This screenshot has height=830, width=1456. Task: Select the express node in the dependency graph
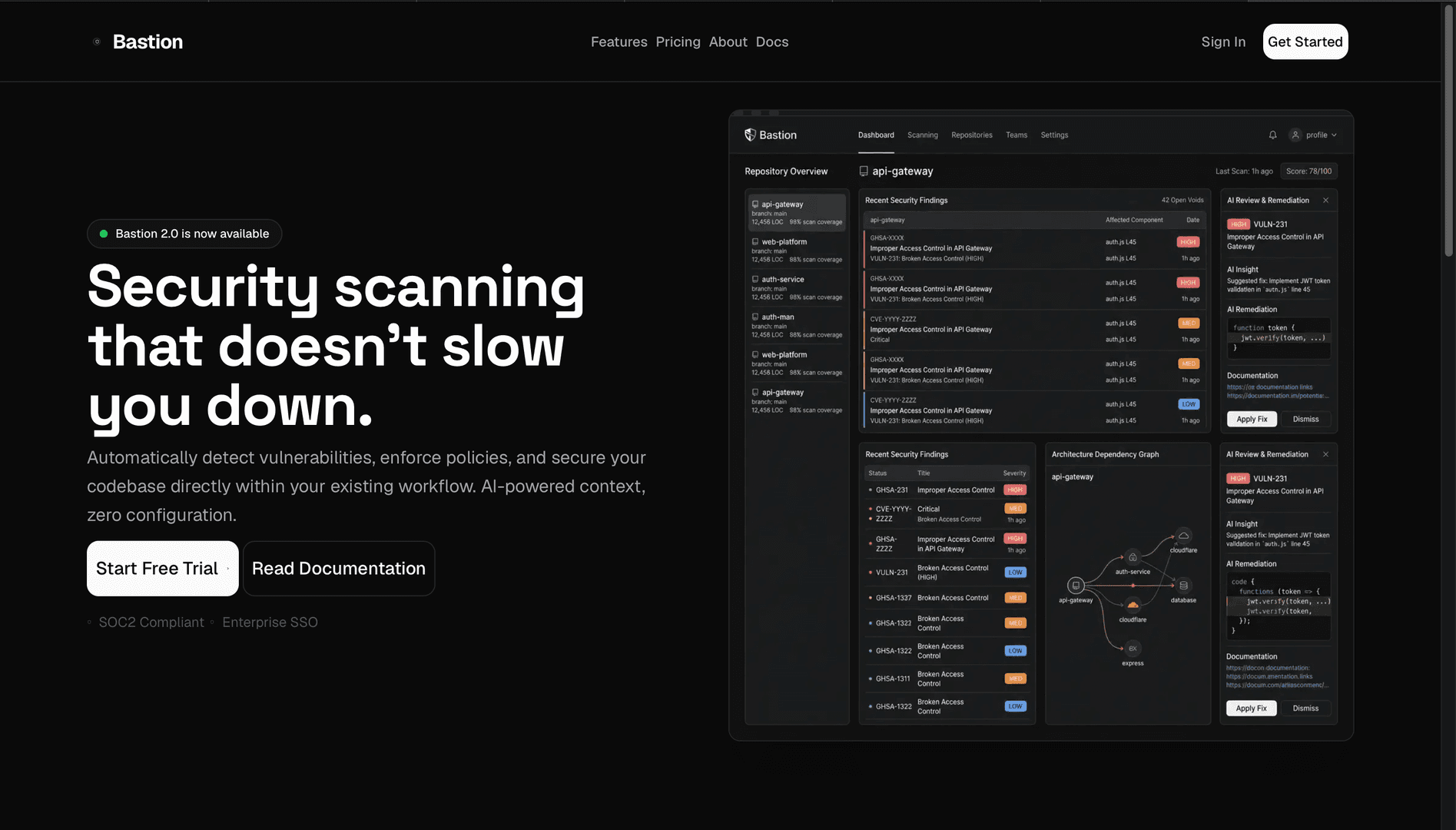pos(1133,648)
